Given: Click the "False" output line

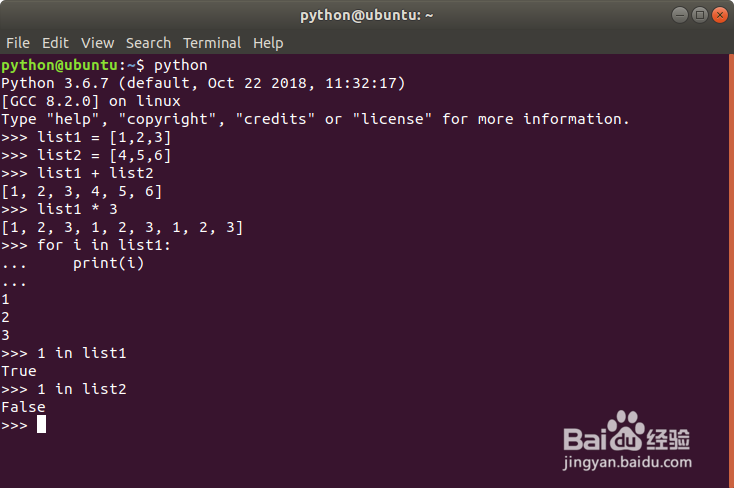Looking at the screenshot, I should pyautogui.click(x=23, y=407).
